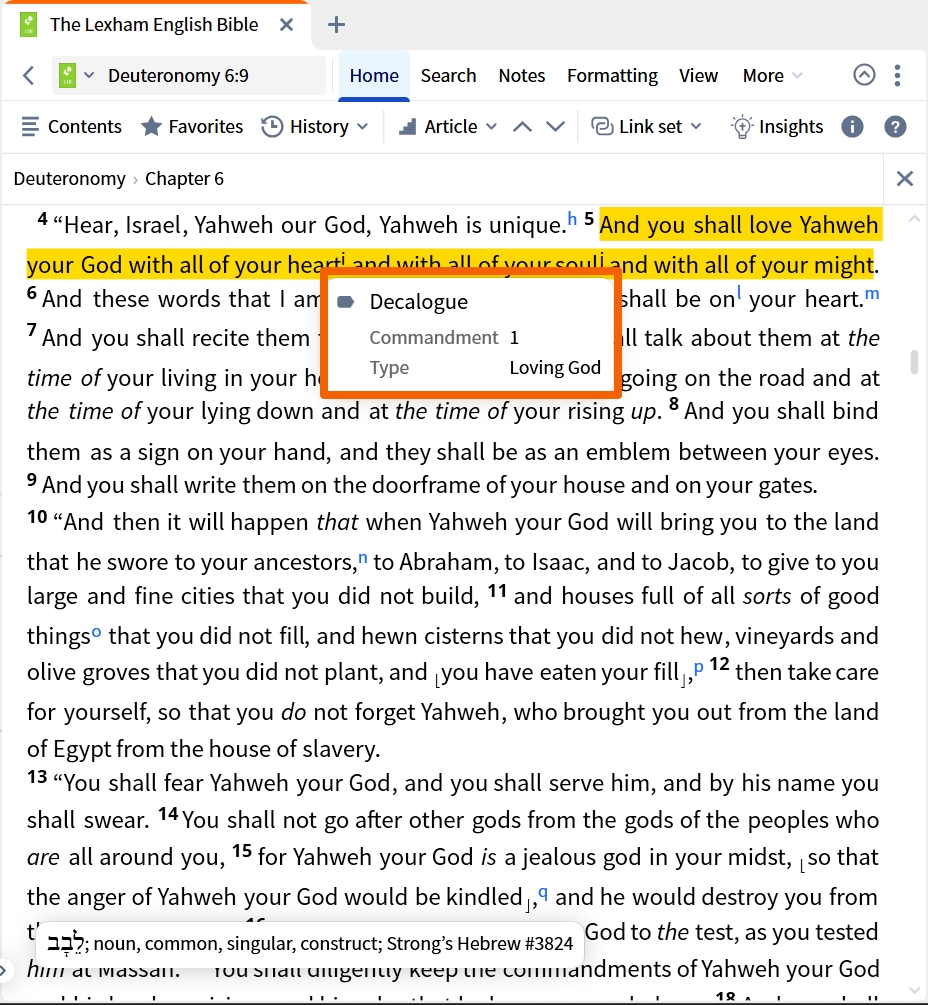This screenshot has width=928, height=1005.
Task: Click 'Loving God' type value in popup
Action: click(x=555, y=368)
